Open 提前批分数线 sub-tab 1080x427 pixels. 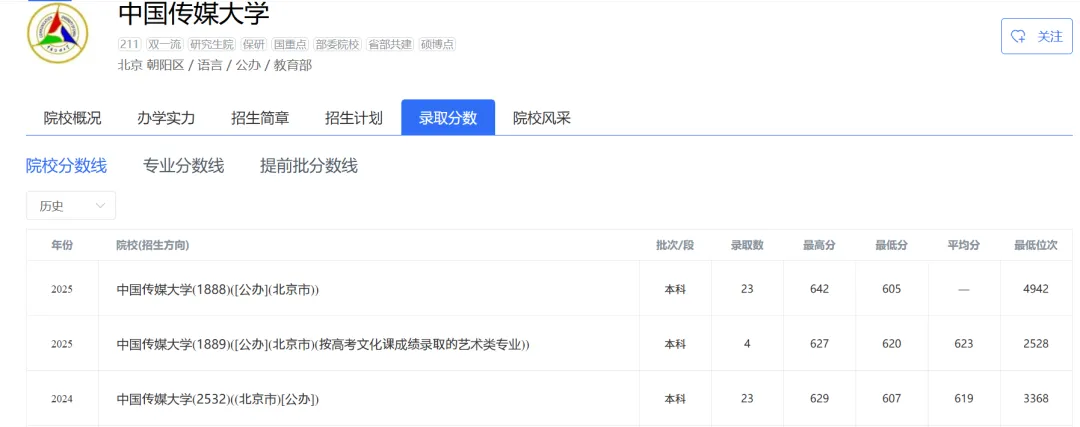pos(309,166)
